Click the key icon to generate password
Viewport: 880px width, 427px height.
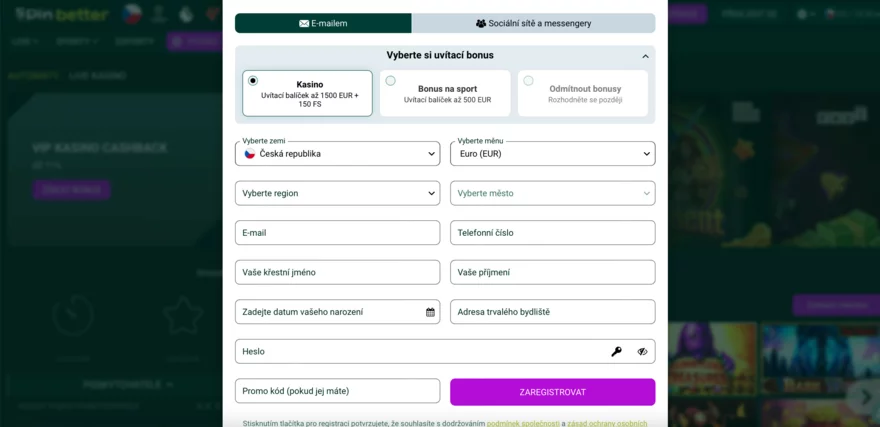[616, 352]
